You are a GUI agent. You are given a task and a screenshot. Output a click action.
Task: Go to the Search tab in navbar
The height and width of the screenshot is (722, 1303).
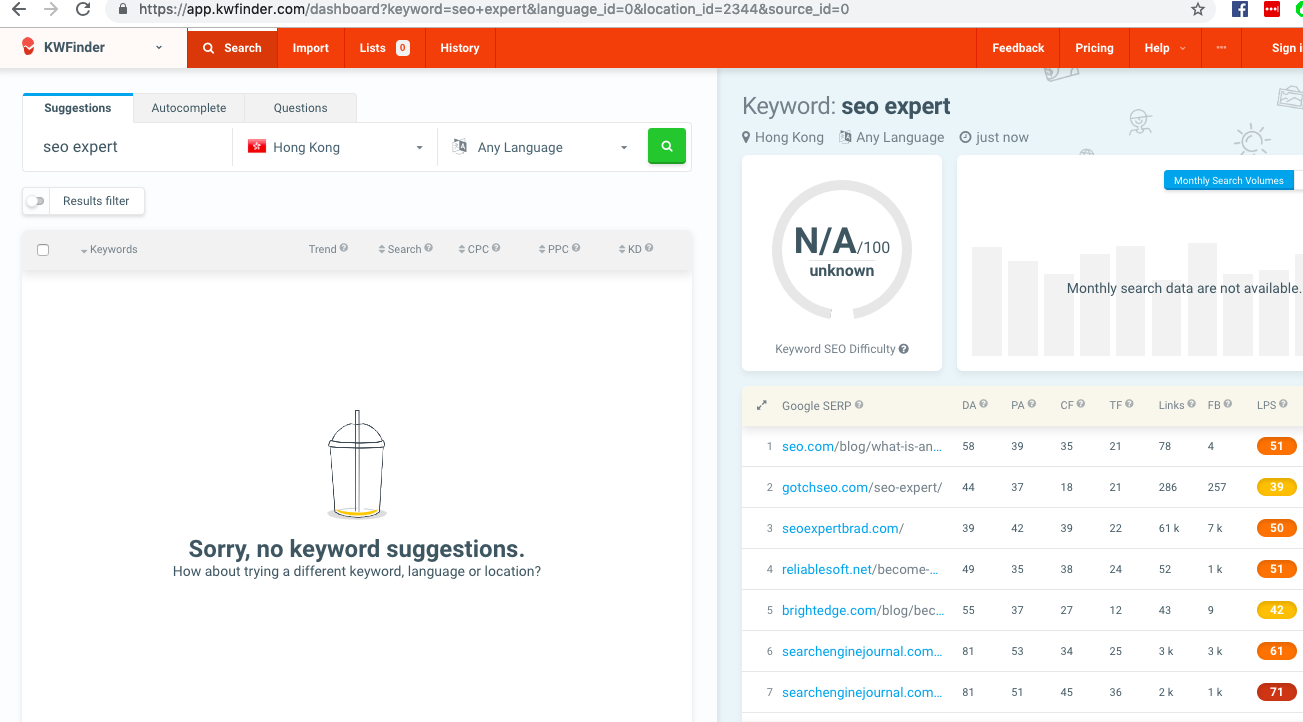(232, 48)
